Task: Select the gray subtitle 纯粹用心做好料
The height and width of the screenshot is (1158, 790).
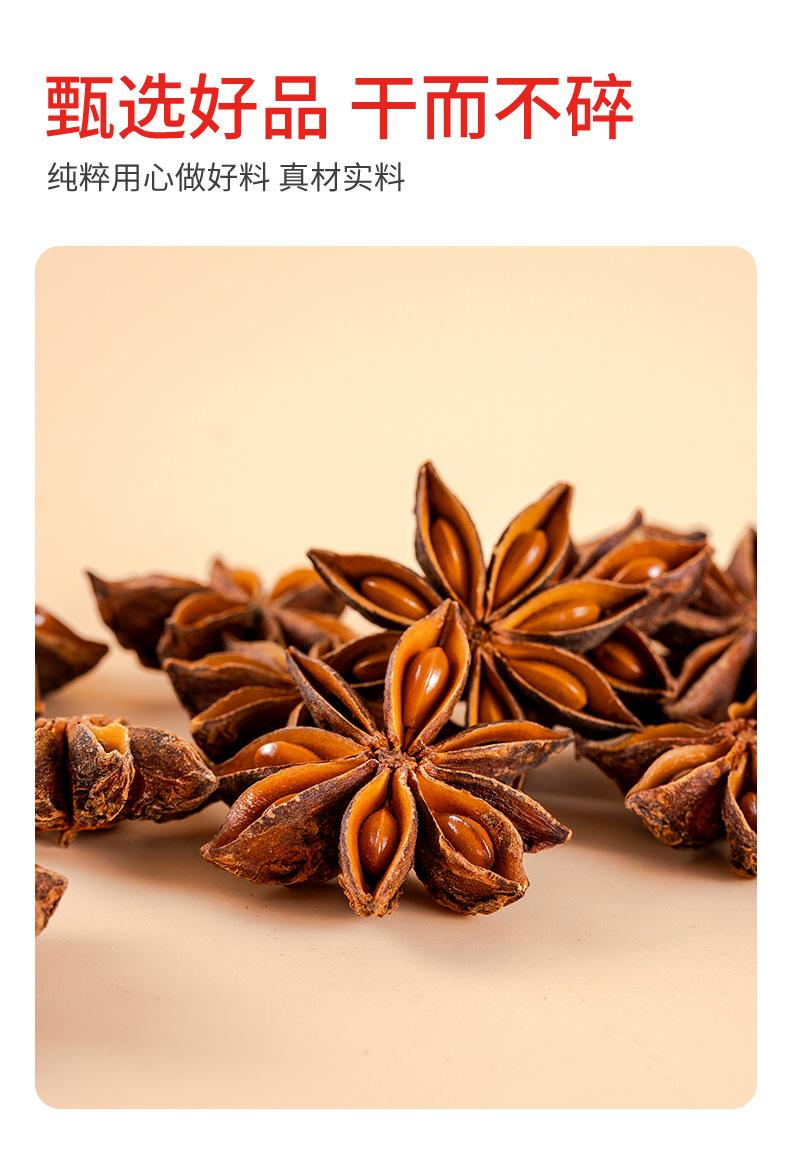Action: (x=158, y=177)
